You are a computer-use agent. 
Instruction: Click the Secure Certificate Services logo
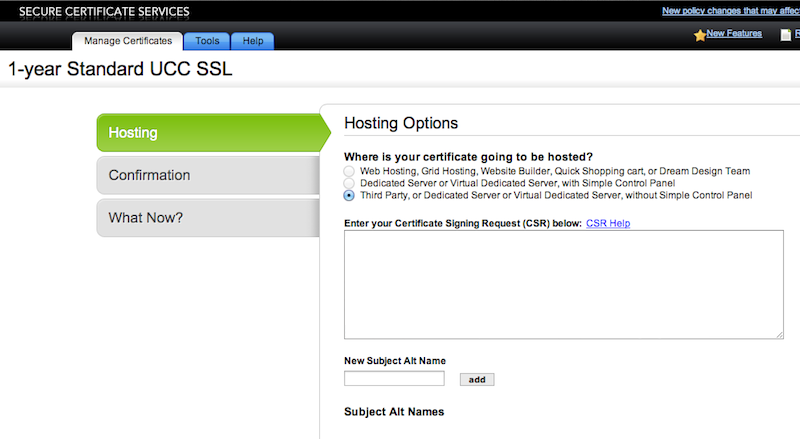pyautogui.click(x=104, y=12)
